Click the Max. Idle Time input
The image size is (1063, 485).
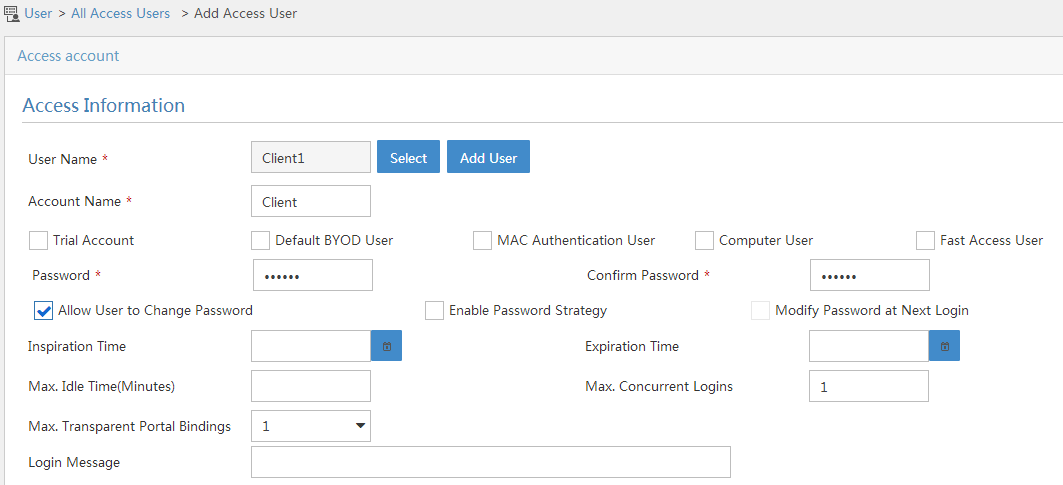click(310, 387)
